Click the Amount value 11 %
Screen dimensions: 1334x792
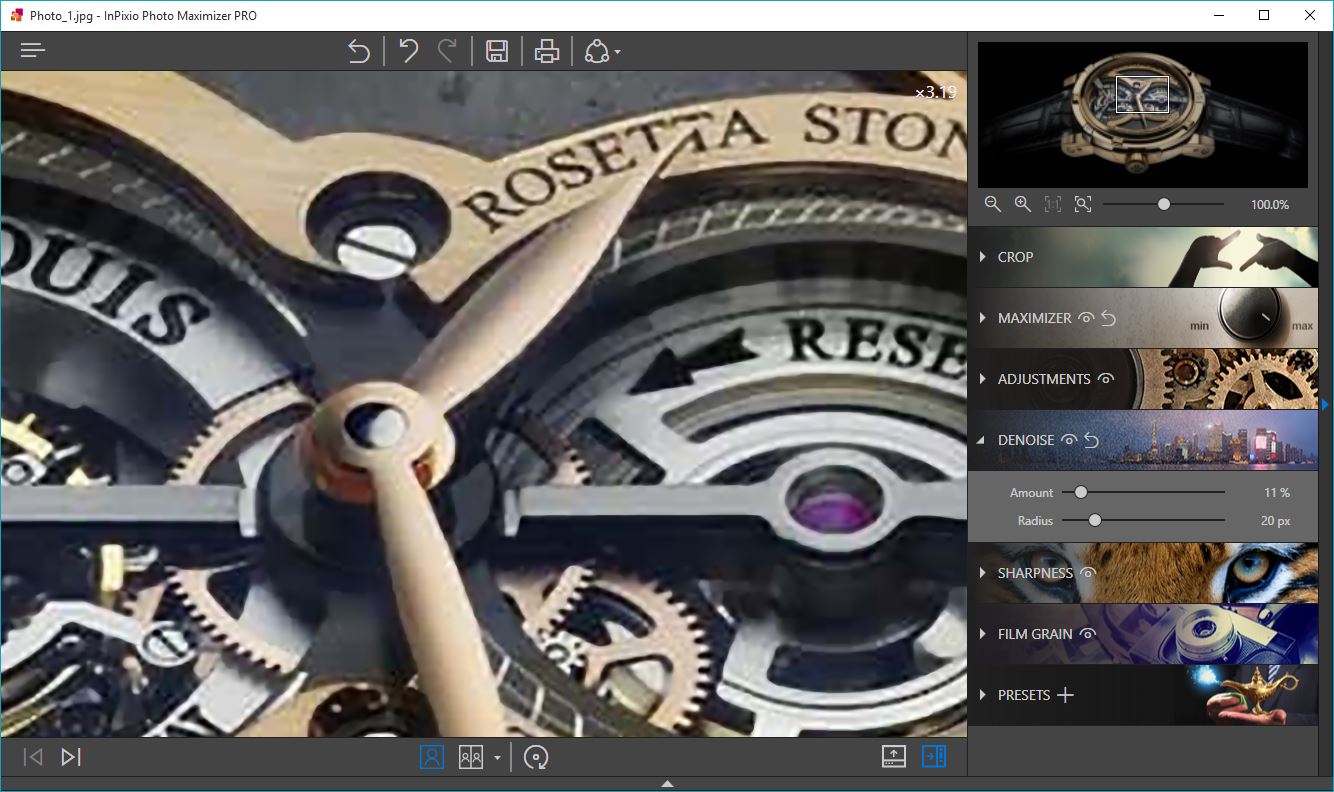click(1277, 493)
